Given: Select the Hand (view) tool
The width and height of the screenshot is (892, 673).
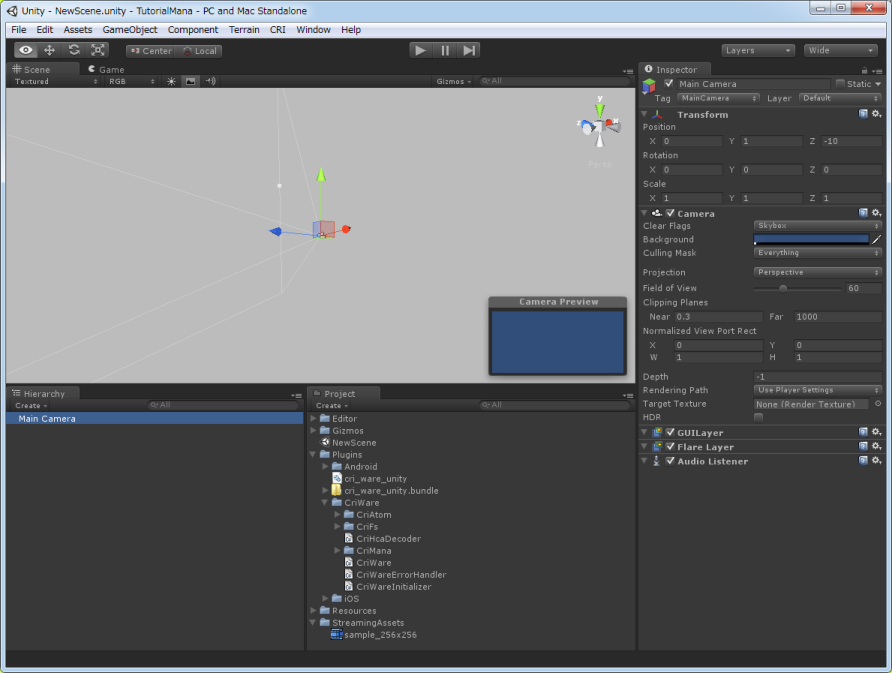Looking at the screenshot, I should point(26,50).
